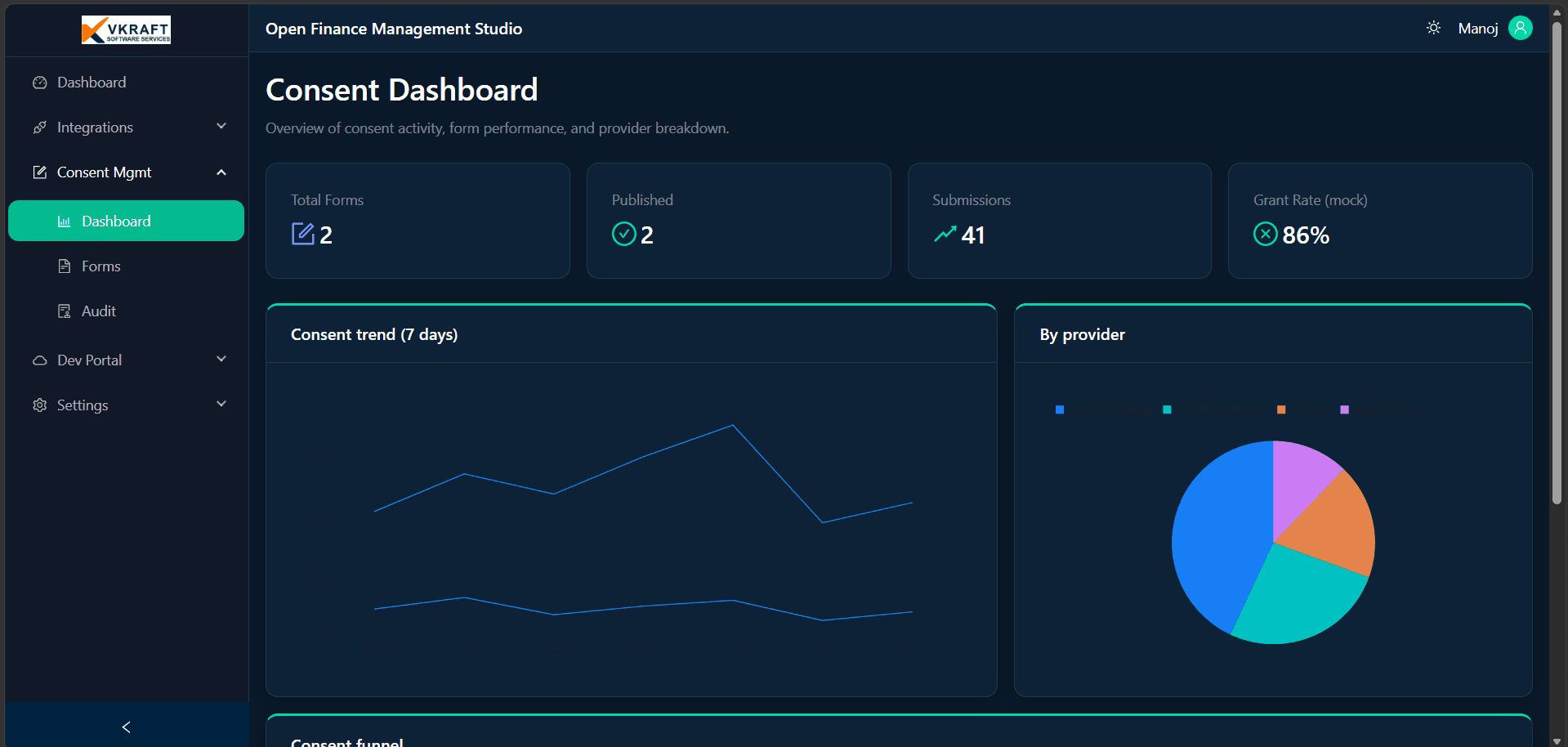This screenshot has height=747, width=1568.
Task: Open the Forms submenu item
Action: pos(126,266)
